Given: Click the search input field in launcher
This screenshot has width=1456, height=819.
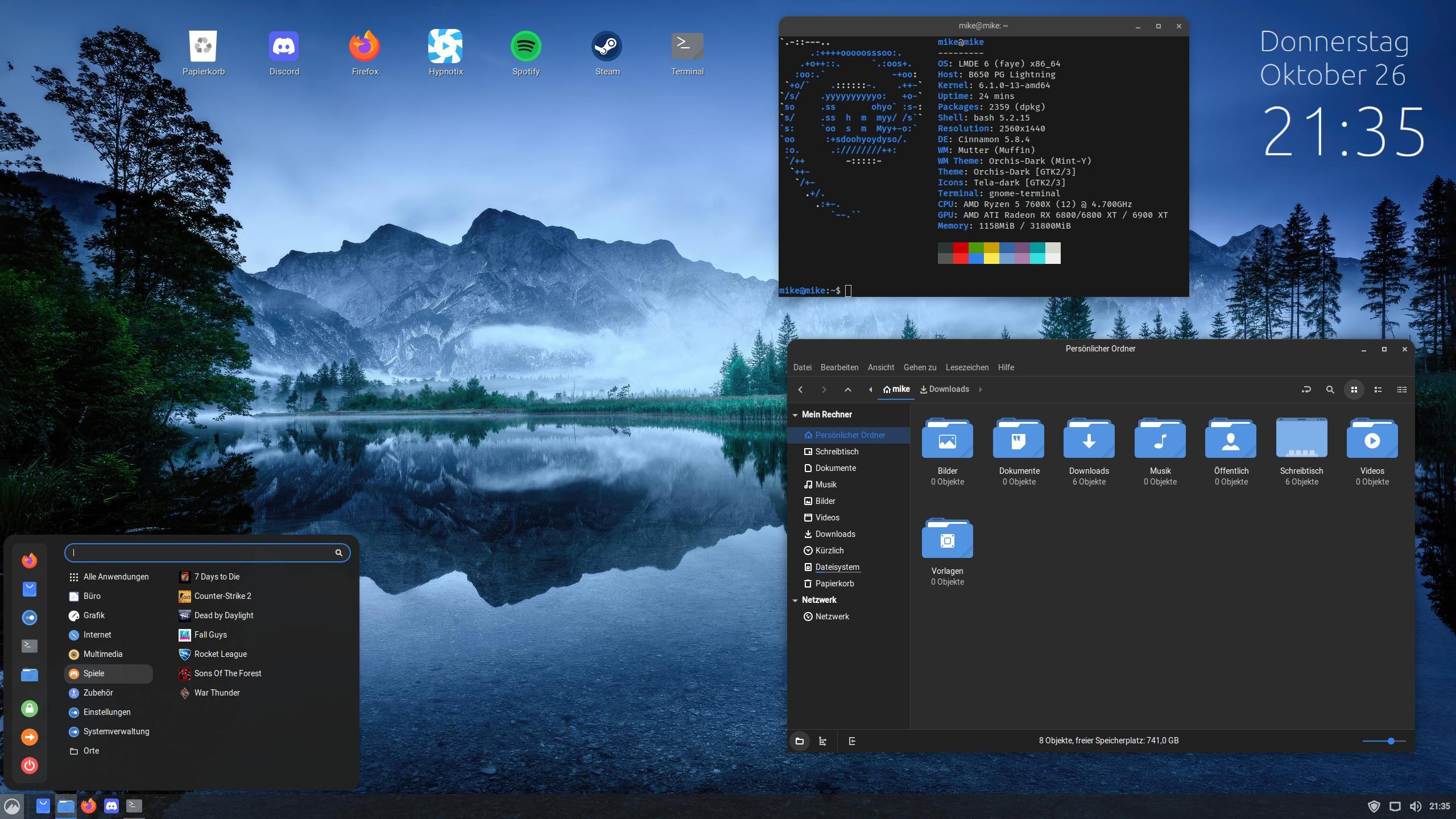Looking at the screenshot, I should click(x=204, y=552).
